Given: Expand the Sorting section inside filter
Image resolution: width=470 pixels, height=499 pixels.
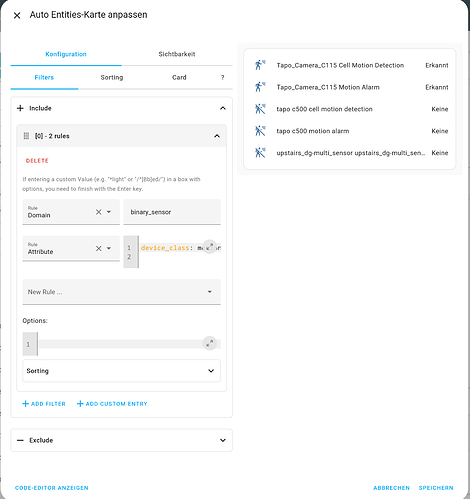Looking at the screenshot, I should click(x=121, y=371).
